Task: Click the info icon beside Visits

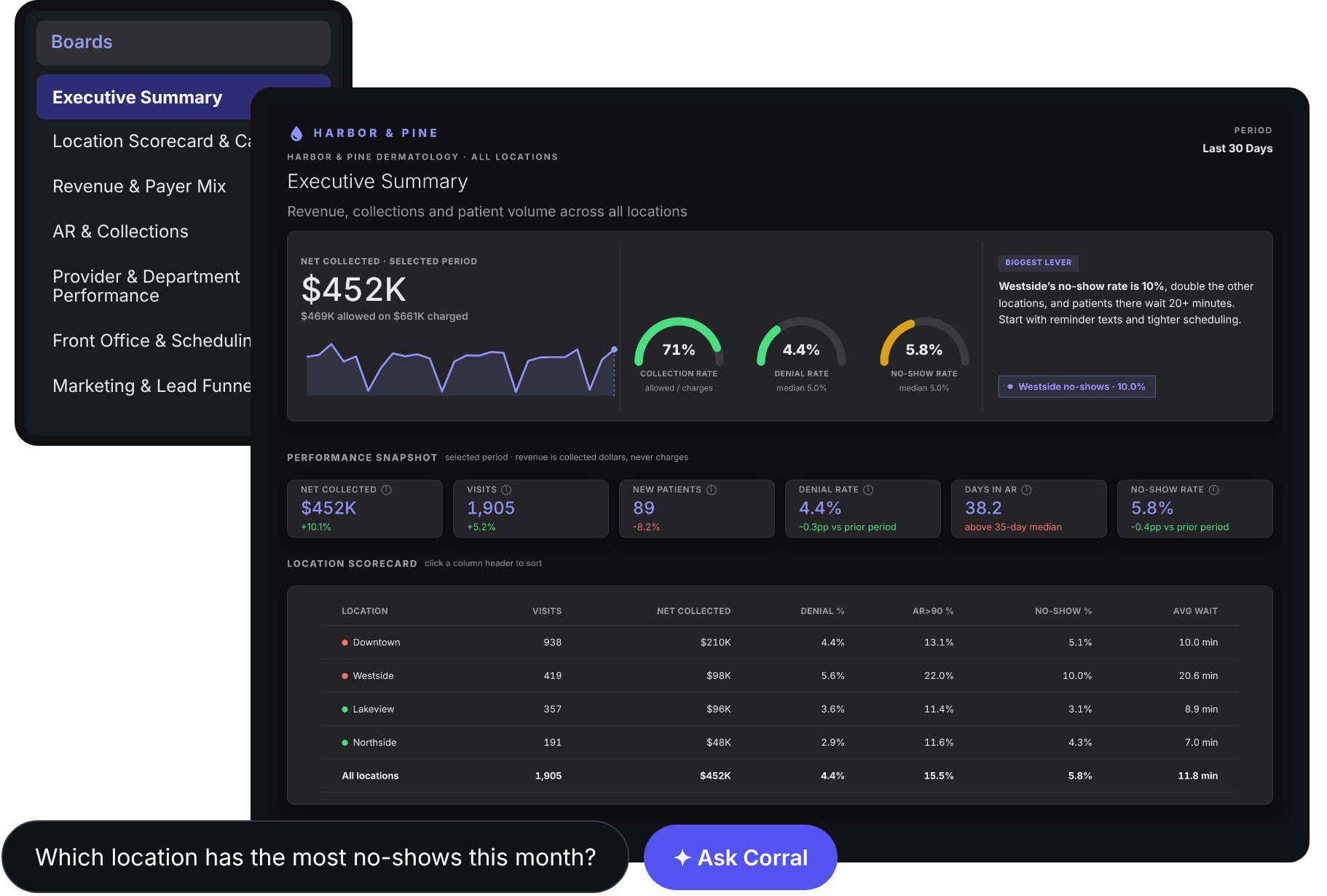Action: [506, 490]
